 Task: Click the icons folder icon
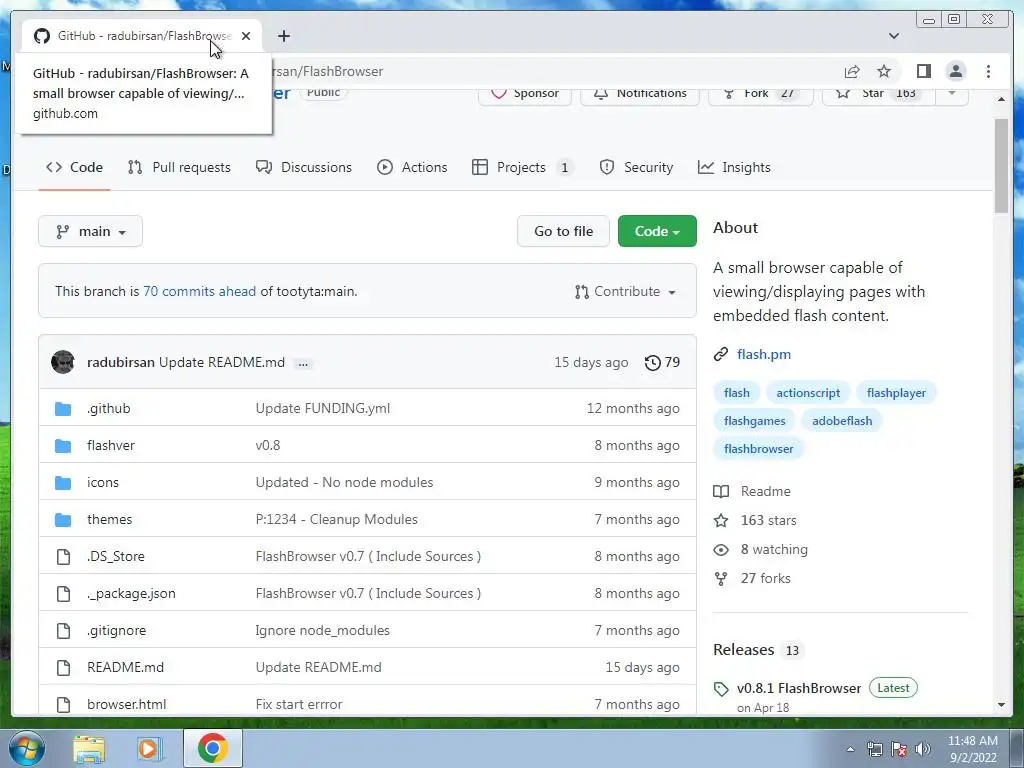click(x=63, y=483)
